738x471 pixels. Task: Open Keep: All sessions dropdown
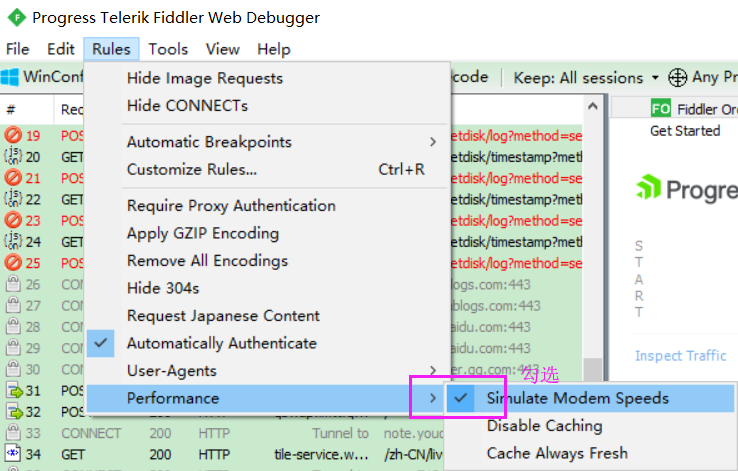click(x=586, y=78)
